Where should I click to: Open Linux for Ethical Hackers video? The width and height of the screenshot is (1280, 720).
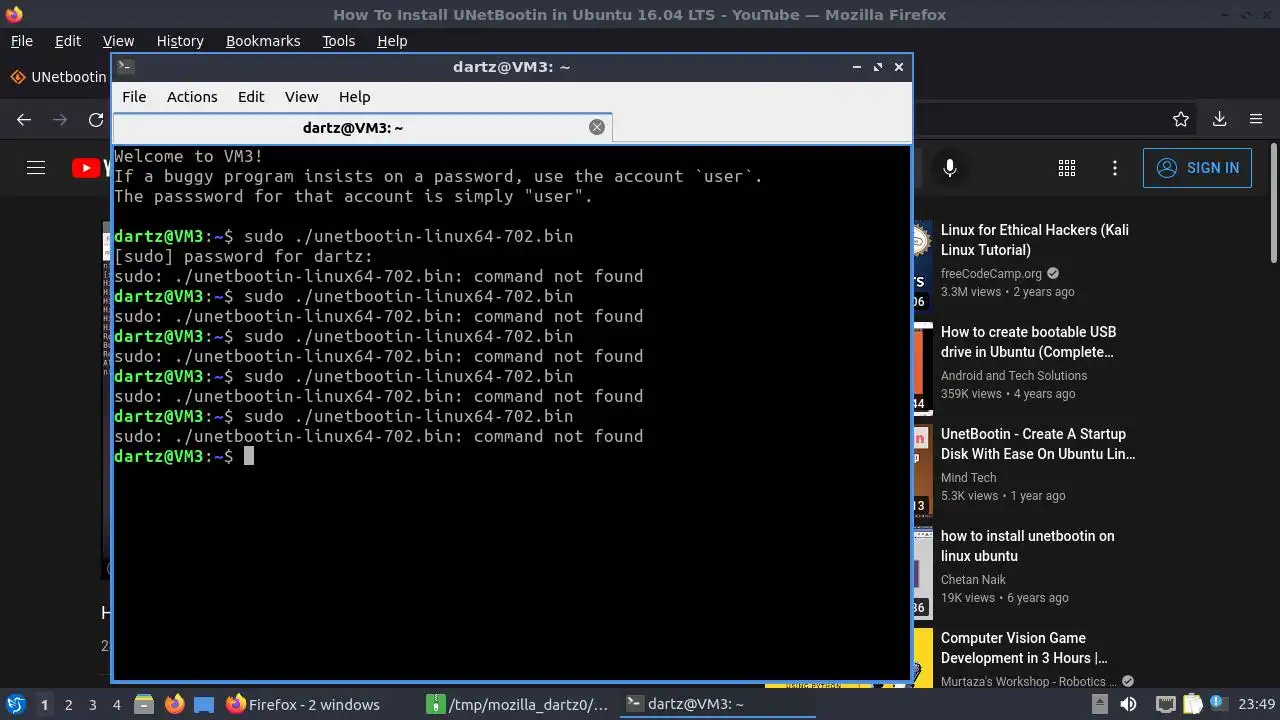1035,240
